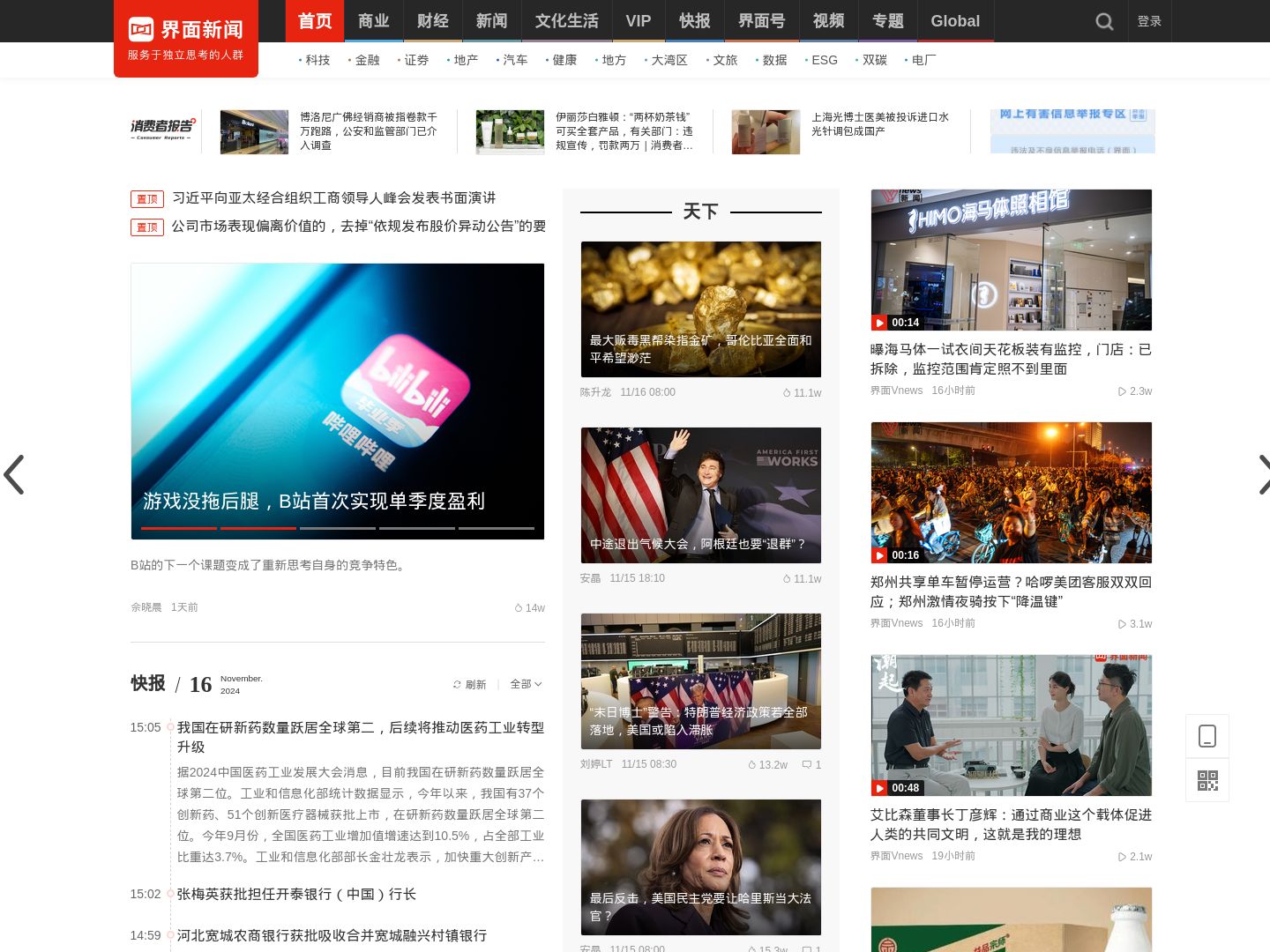The height and width of the screenshot is (952, 1270).
Task: Open 博洛尼广佛经销商 article link
Action: [x=369, y=131]
